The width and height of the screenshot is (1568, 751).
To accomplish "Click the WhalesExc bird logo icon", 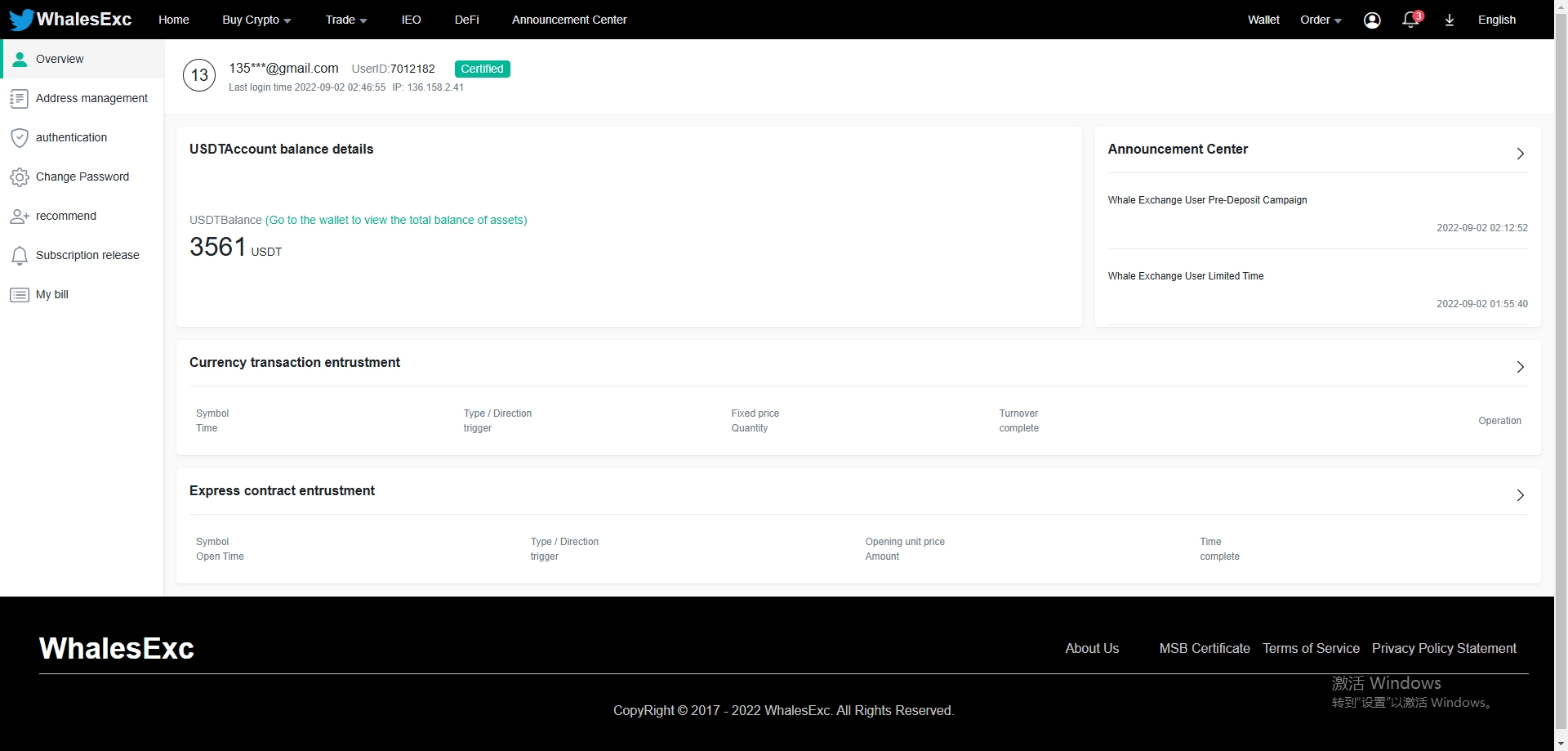I will click(21, 20).
